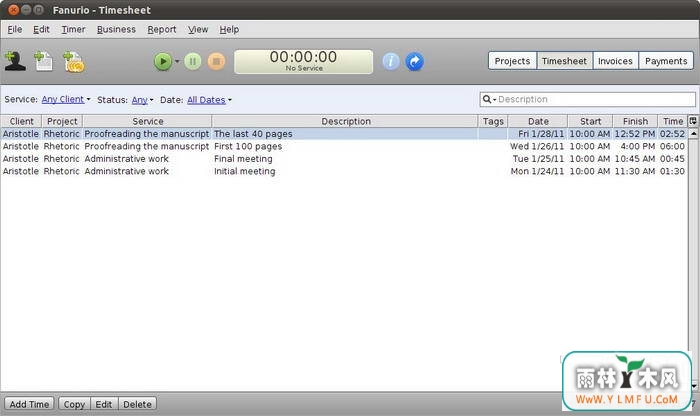Click the 00:00:00 timer display
The height and width of the screenshot is (416, 700).
(304, 61)
